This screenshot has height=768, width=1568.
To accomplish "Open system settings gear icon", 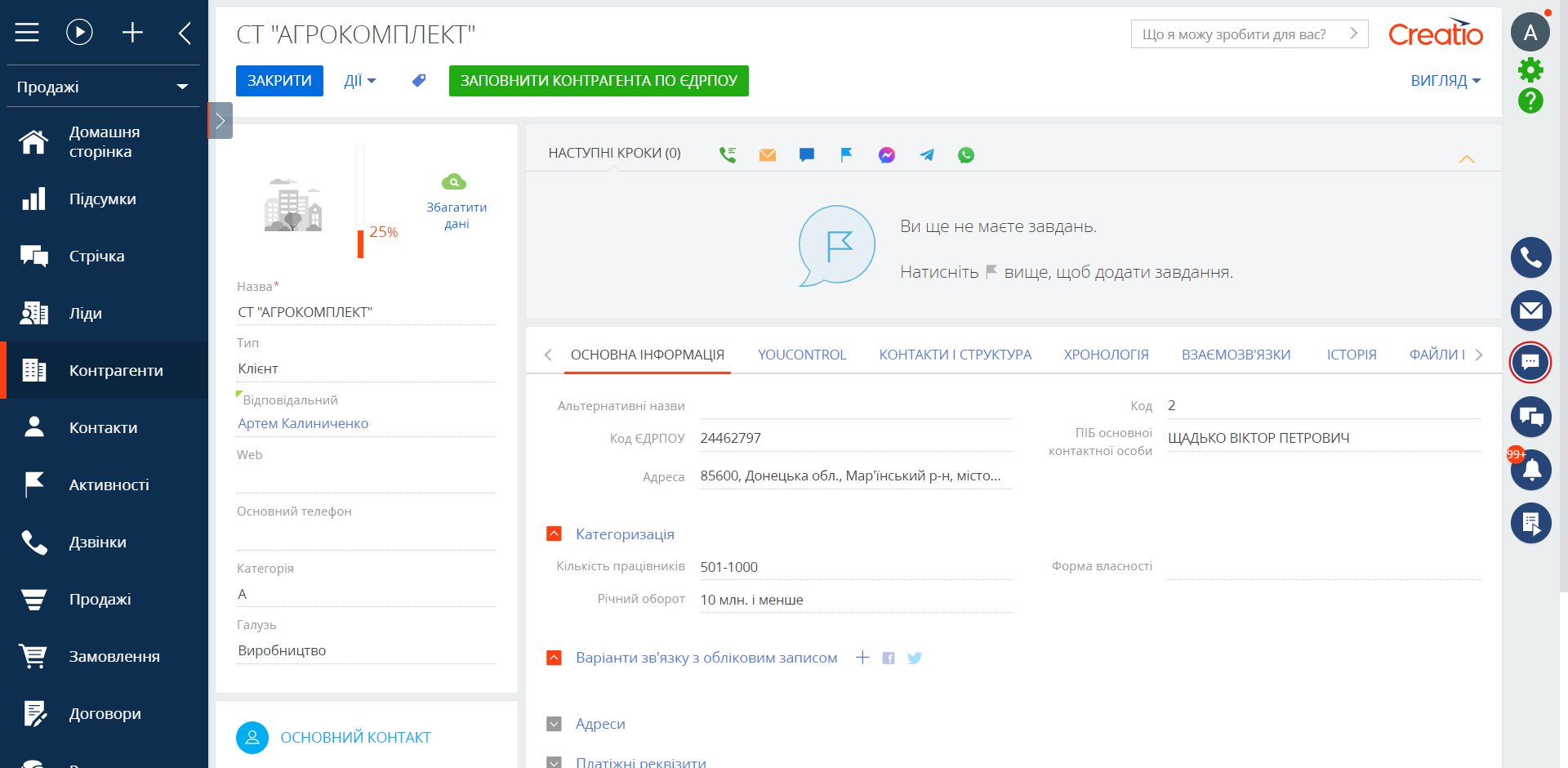I will click(x=1530, y=70).
